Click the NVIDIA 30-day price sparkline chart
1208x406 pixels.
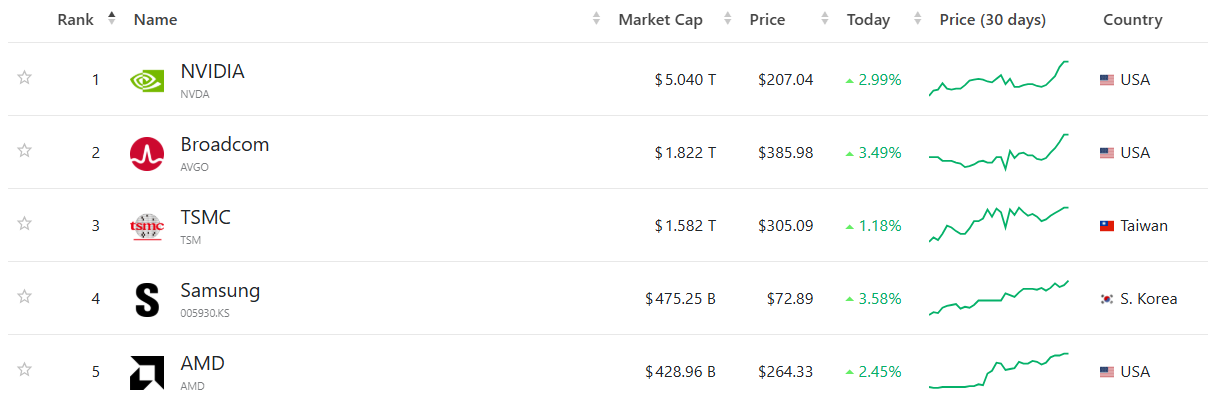click(998, 79)
